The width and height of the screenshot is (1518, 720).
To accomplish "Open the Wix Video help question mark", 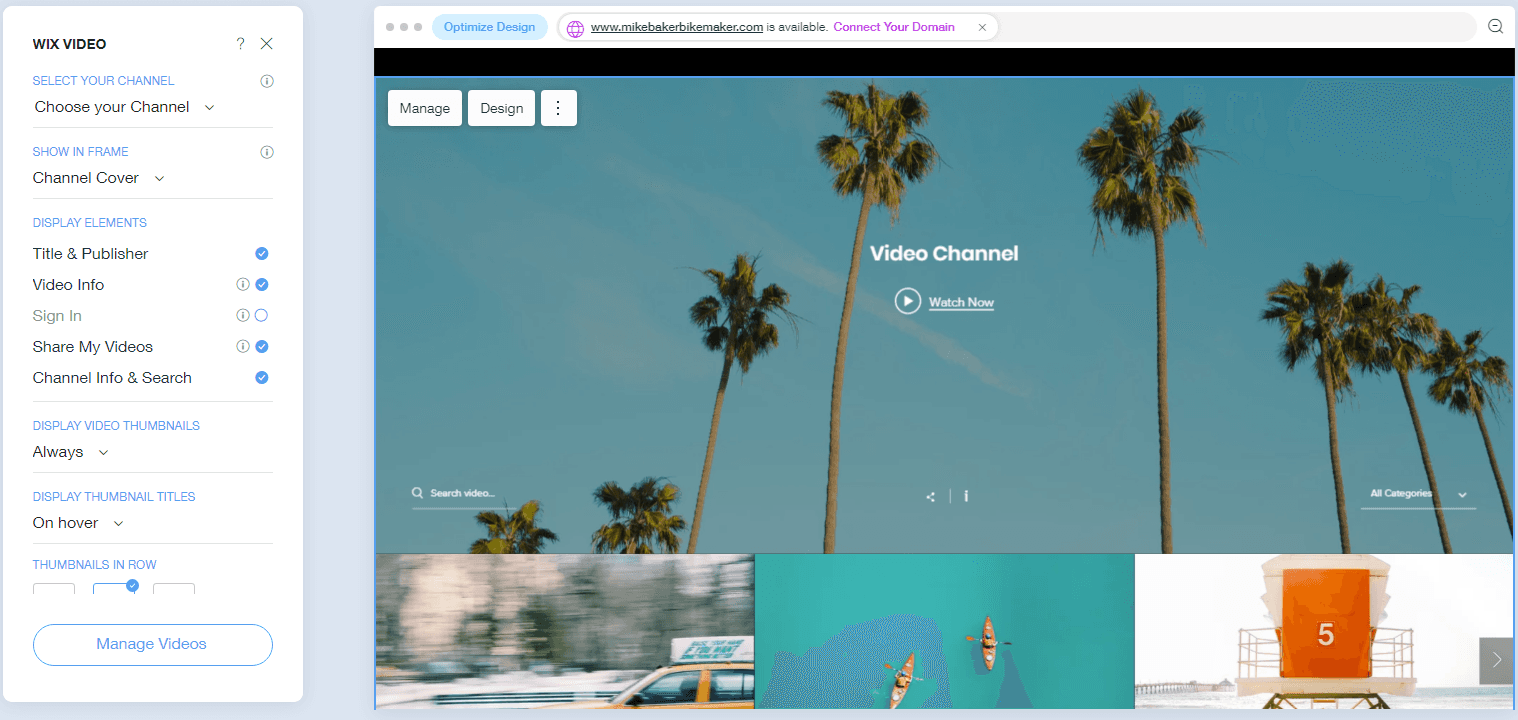I will pos(240,44).
